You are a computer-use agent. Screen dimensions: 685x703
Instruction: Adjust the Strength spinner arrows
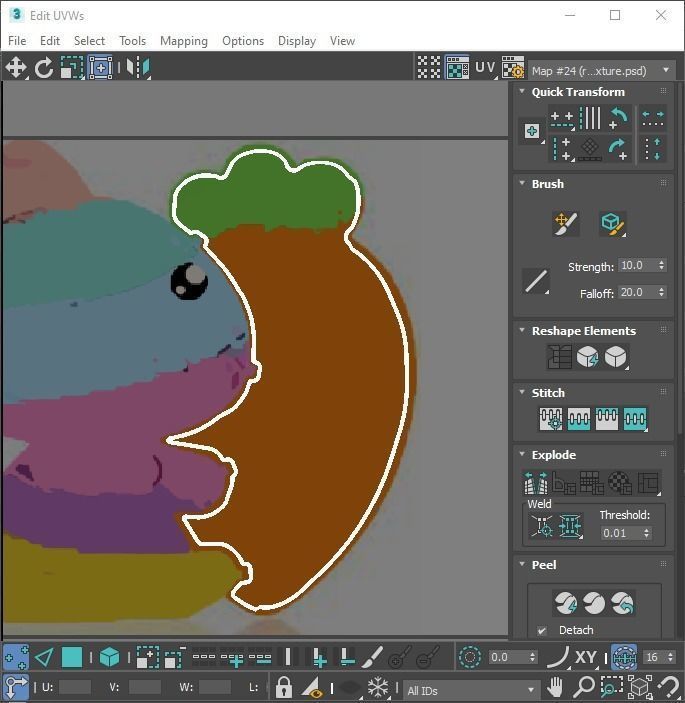(x=661, y=265)
